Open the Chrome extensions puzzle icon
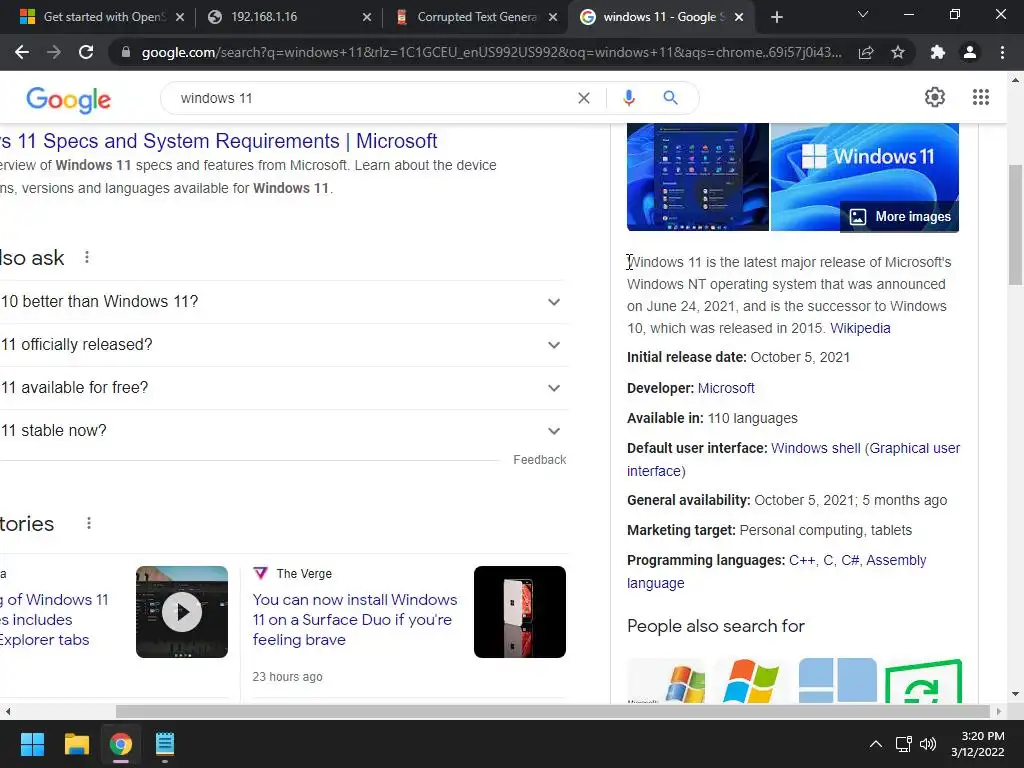Viewport: 1024px width, 768px height. [938, 52]
